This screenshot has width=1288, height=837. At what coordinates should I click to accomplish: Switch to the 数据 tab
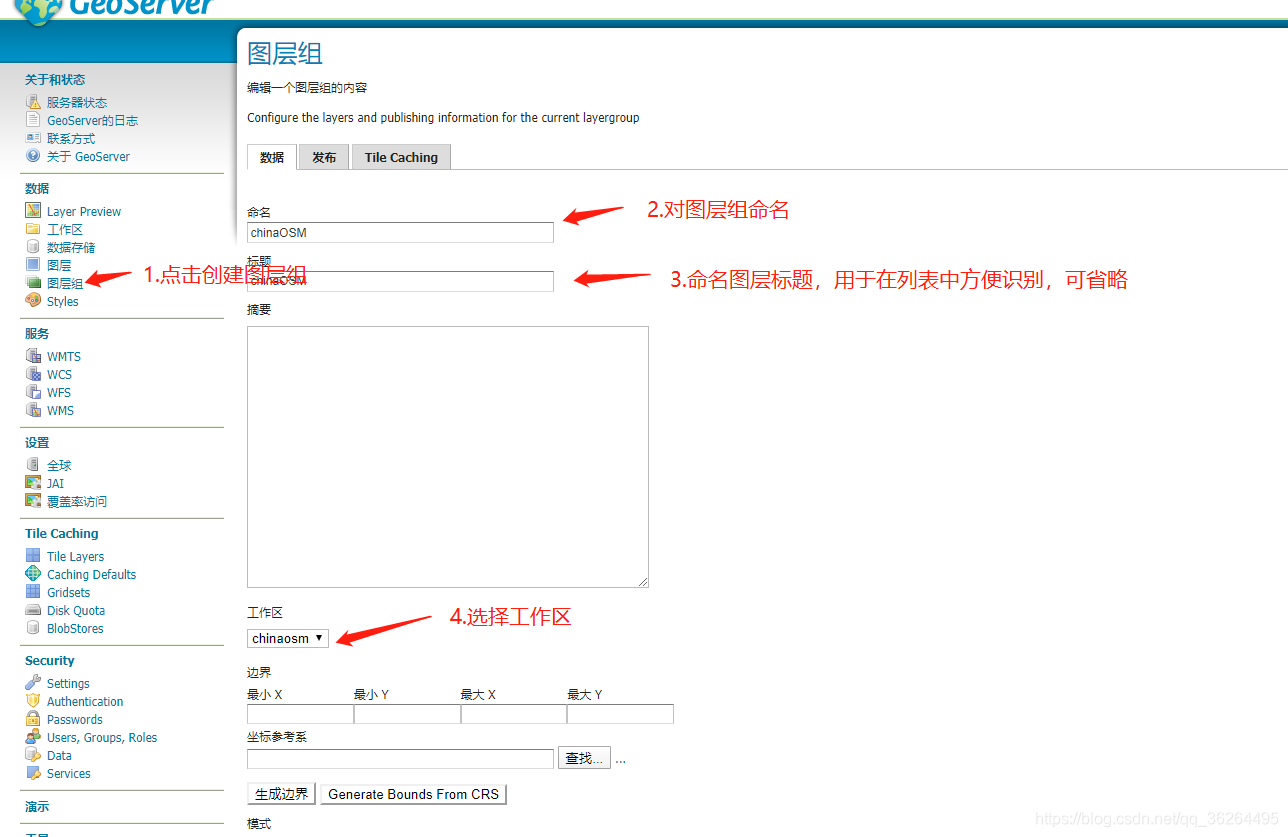click(272, 157)
